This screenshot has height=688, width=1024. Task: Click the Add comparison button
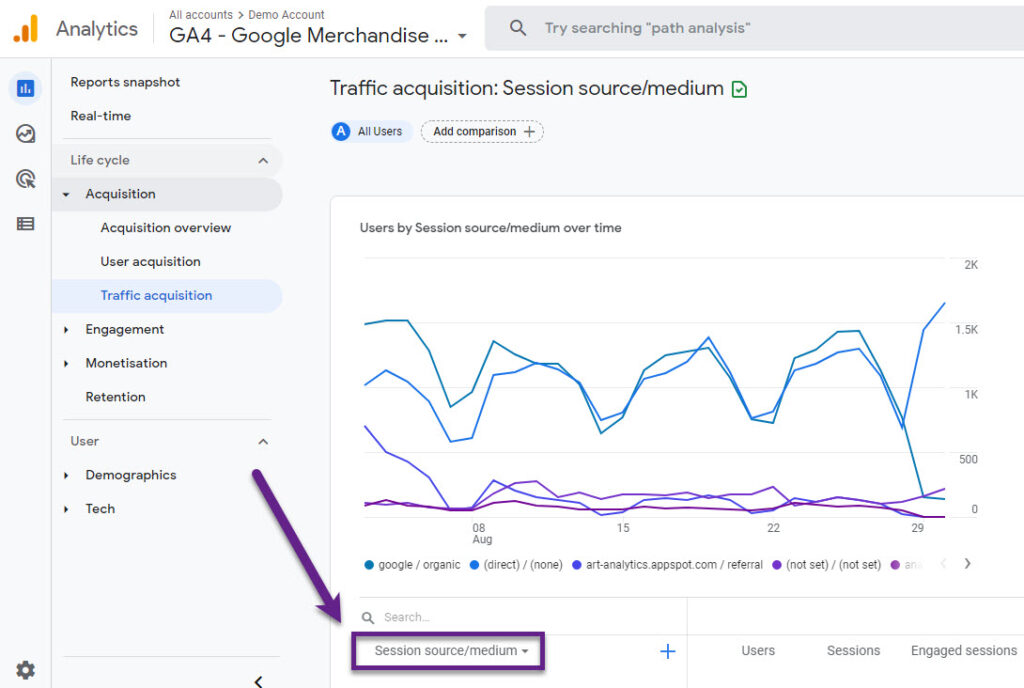tap(482, 131)
